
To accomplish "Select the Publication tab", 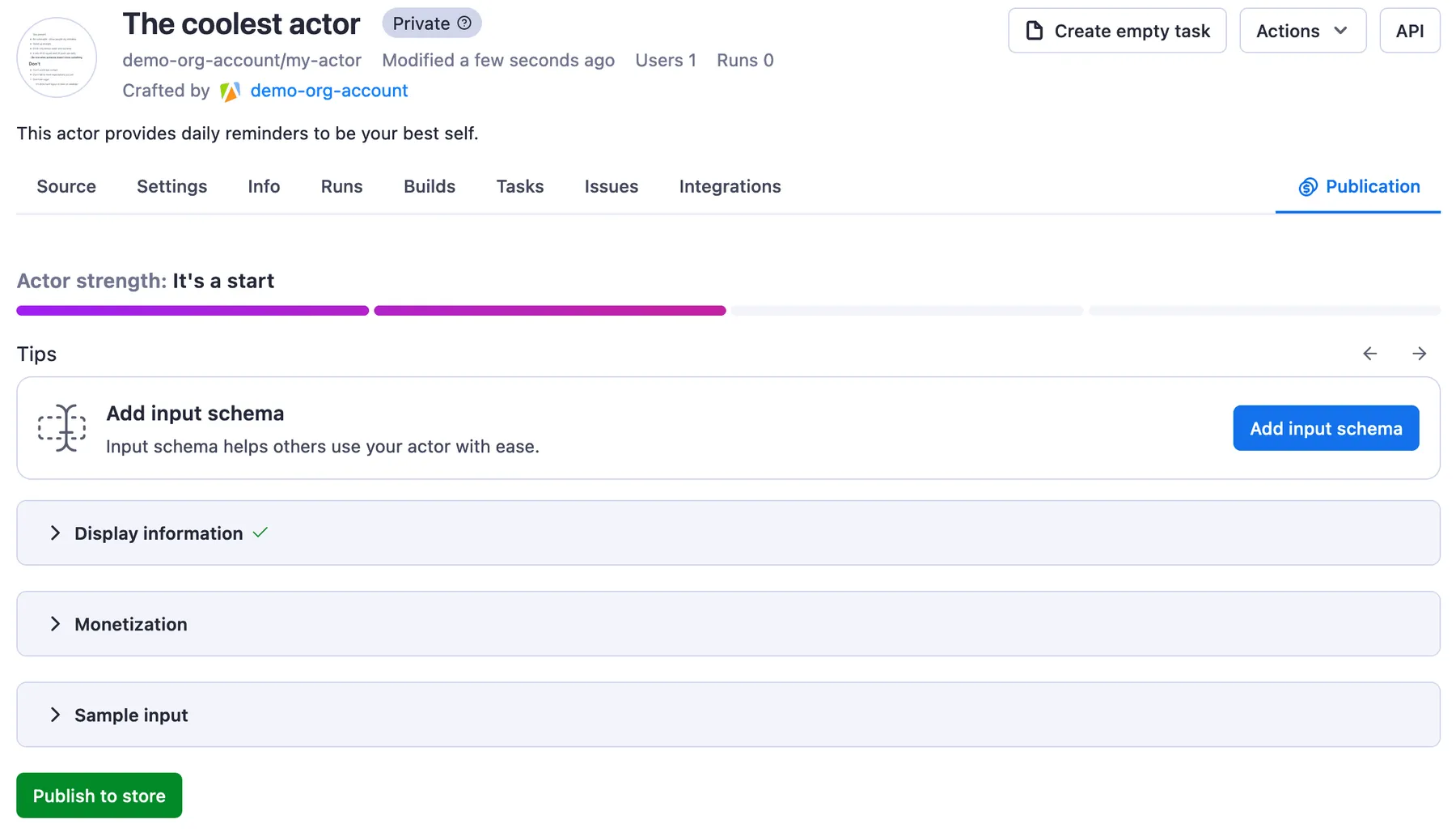I will [x=1358, y=187].
